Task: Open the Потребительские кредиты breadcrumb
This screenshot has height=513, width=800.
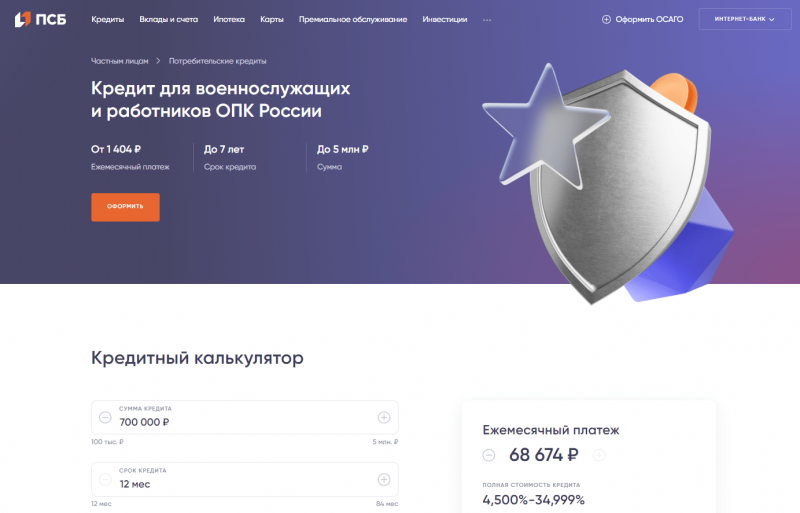Action: [x=217, y=61]
